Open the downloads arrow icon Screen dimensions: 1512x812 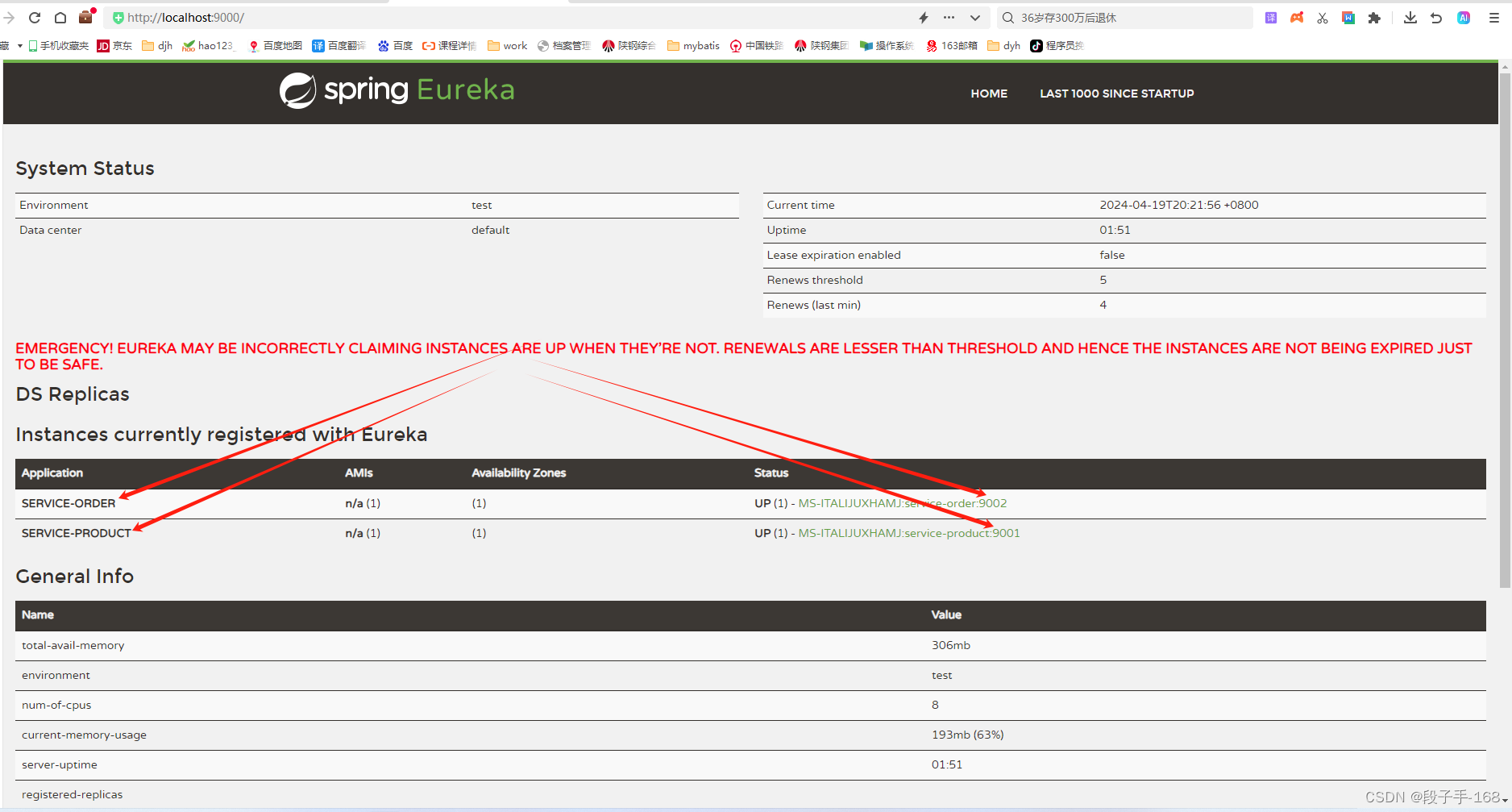point(1410,18)
